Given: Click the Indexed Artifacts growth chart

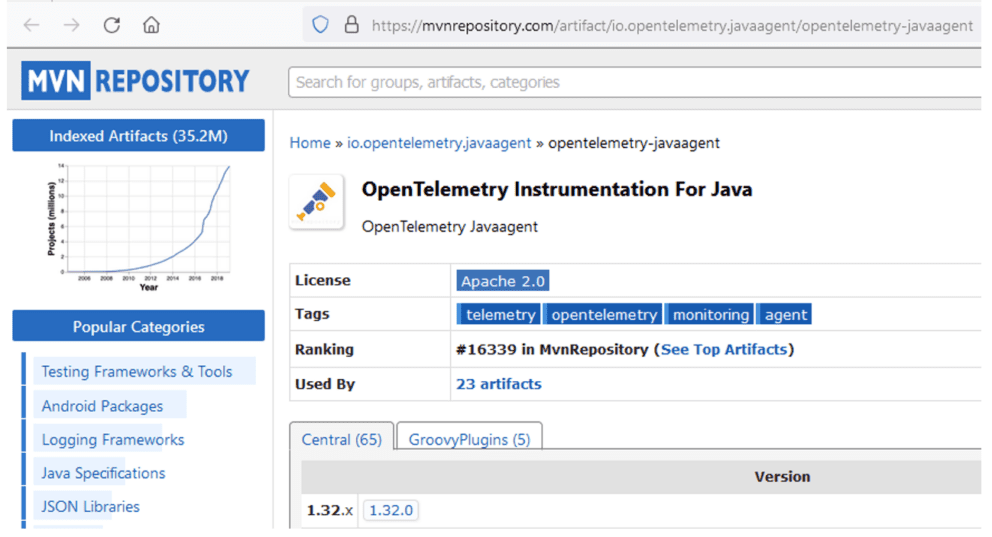Looking at the screenshot, I should [x=138, y=222].
